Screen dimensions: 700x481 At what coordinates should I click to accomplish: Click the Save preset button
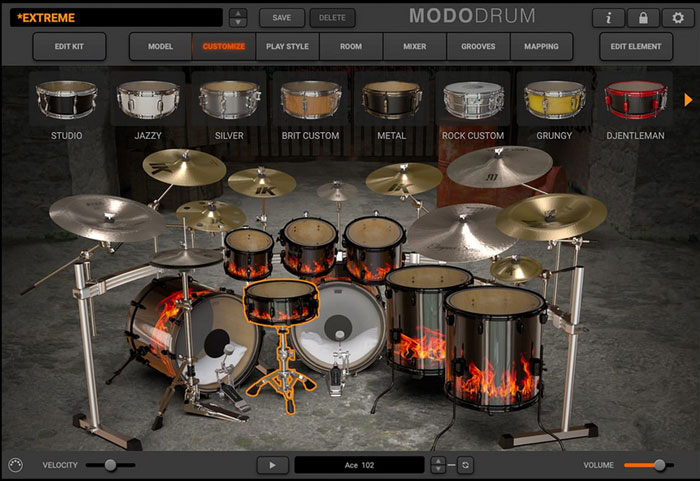281,18
